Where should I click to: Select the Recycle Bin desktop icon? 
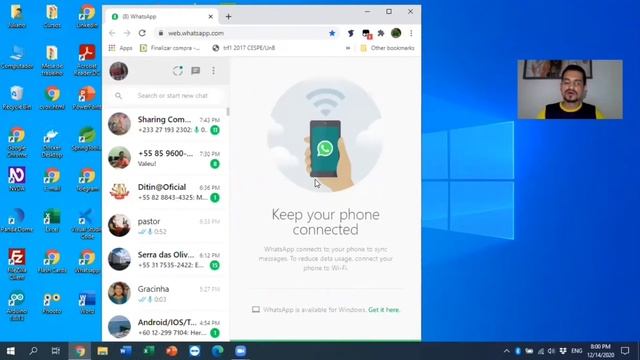(x=17, y=98)
